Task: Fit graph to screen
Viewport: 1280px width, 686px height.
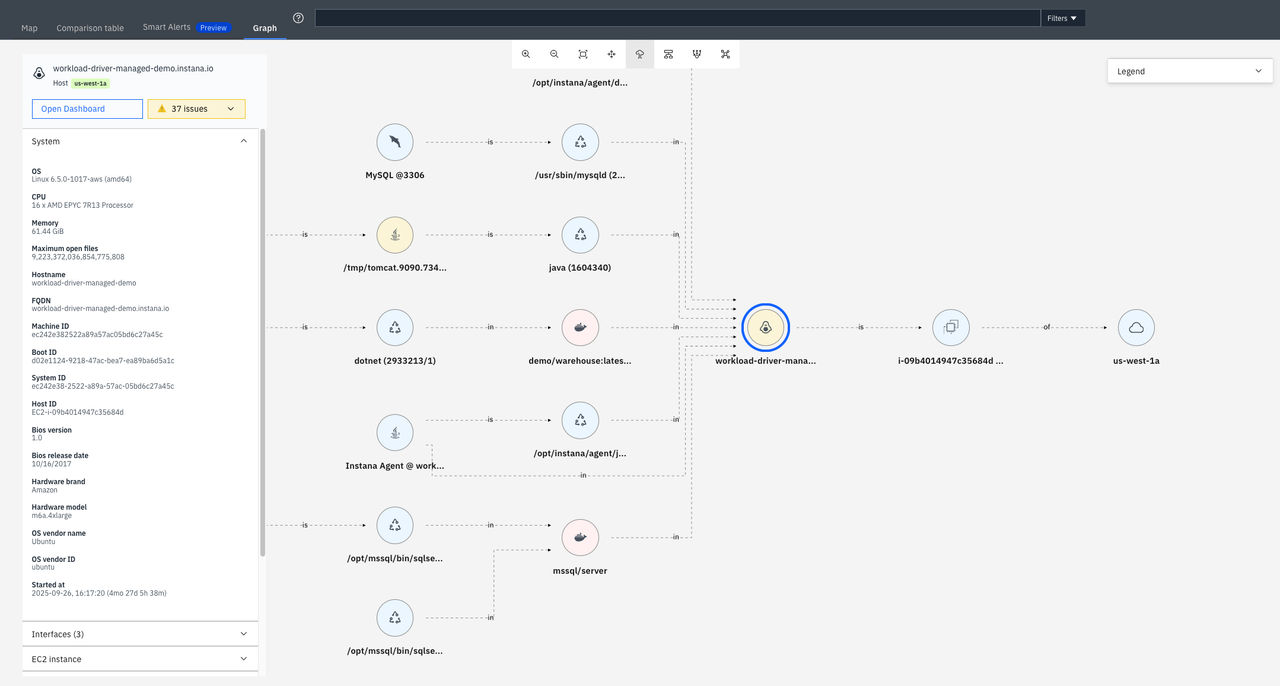Action: point(583,54)
